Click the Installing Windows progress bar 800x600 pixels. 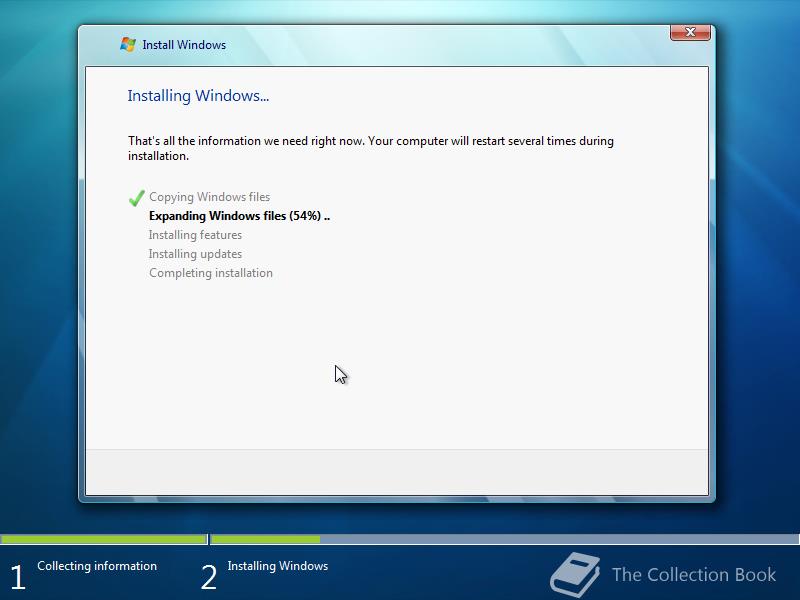click(x=505, y=539)
